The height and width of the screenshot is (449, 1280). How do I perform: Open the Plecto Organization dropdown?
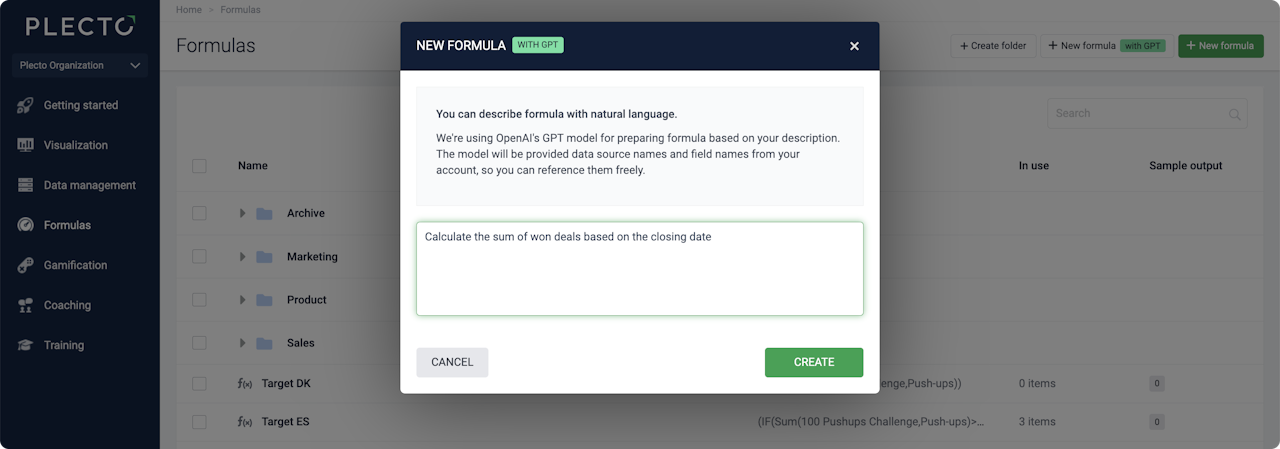80,66
